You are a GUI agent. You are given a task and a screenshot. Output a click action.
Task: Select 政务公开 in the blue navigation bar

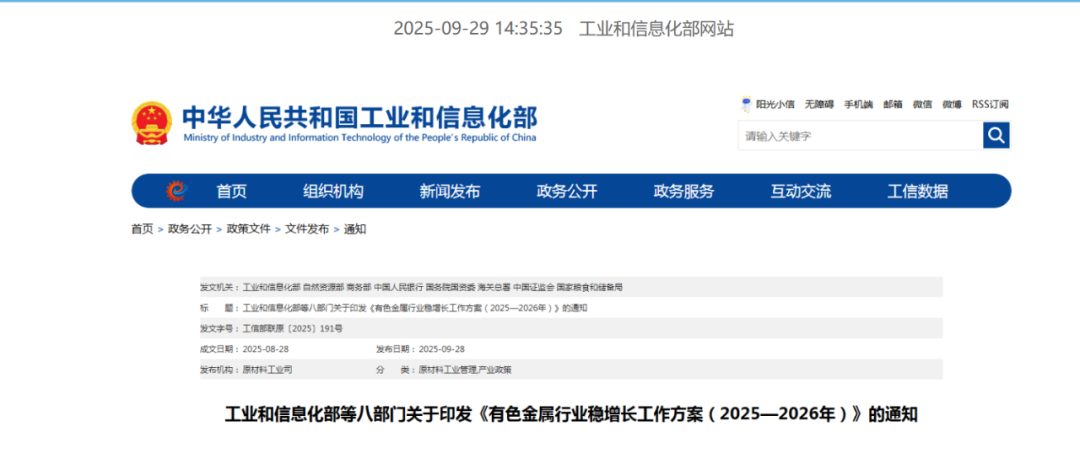click(567, 191)
